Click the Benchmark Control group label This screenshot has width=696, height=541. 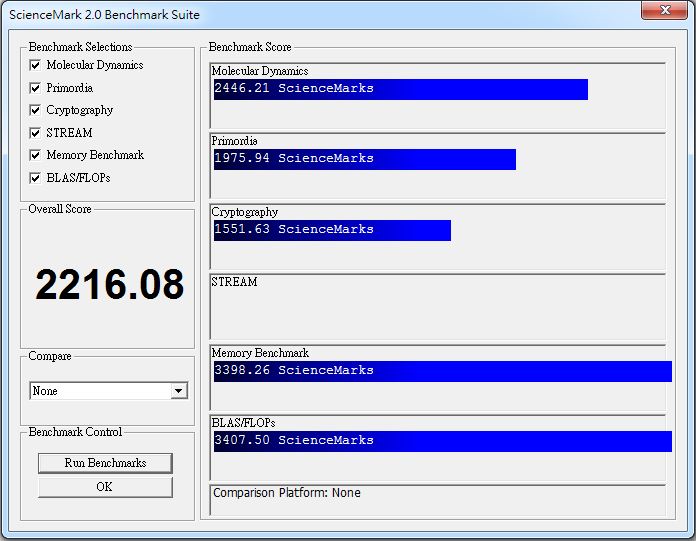75,432
